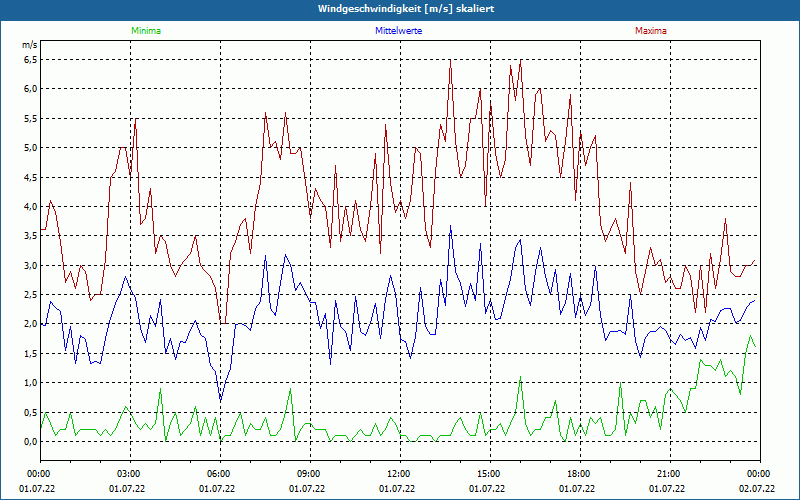Click the "18:00" time axis label
This screenshot has width=800, height=500.
[x=581, y=474]
